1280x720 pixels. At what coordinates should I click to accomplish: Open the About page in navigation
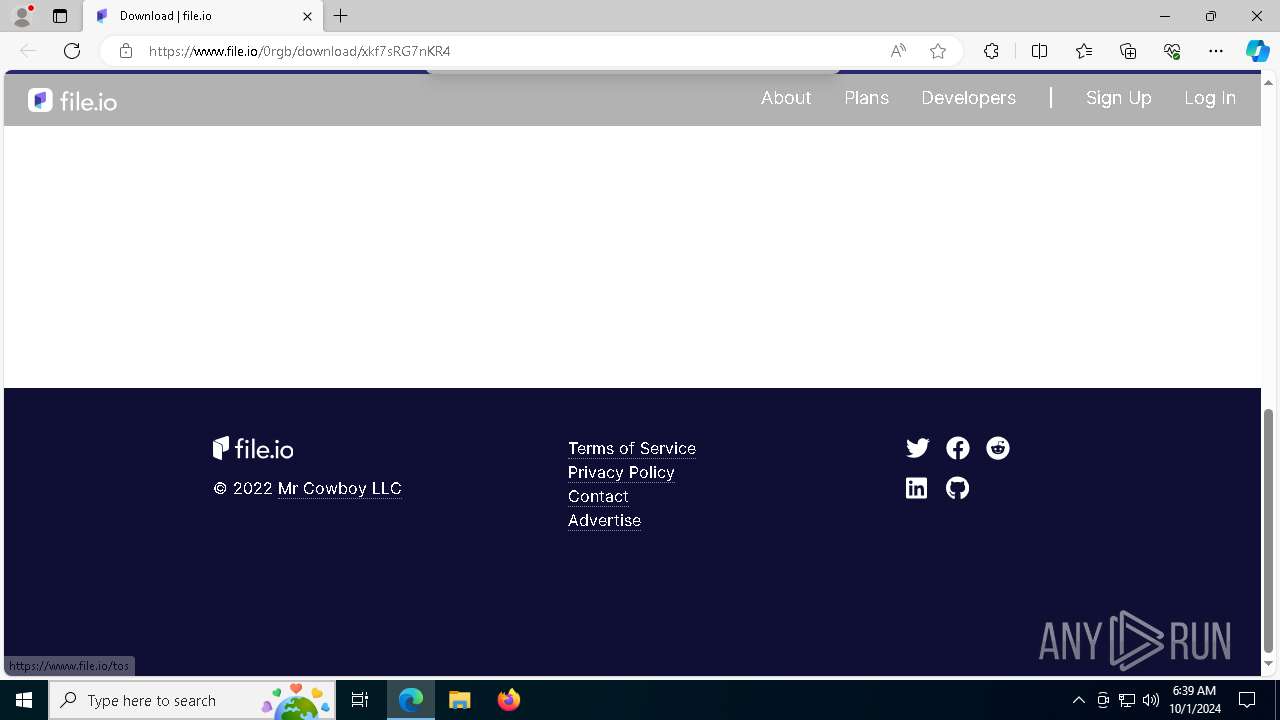pos(786,98)
